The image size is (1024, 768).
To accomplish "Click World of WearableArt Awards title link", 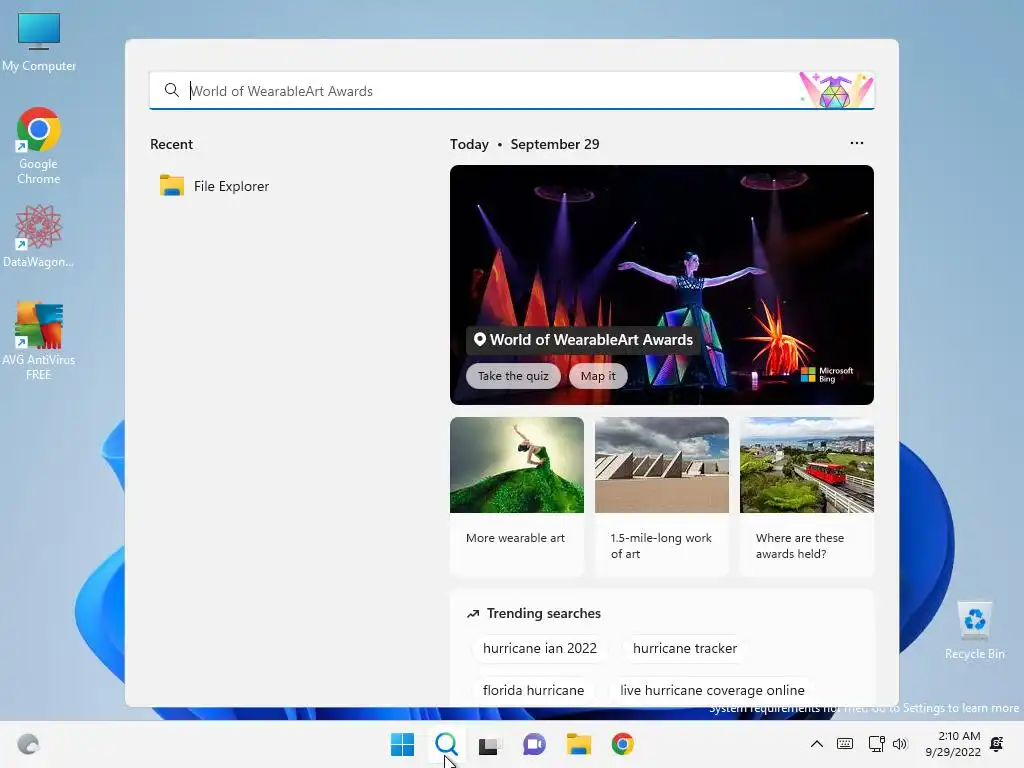I will pyautogui.click(x=583, y=340).
